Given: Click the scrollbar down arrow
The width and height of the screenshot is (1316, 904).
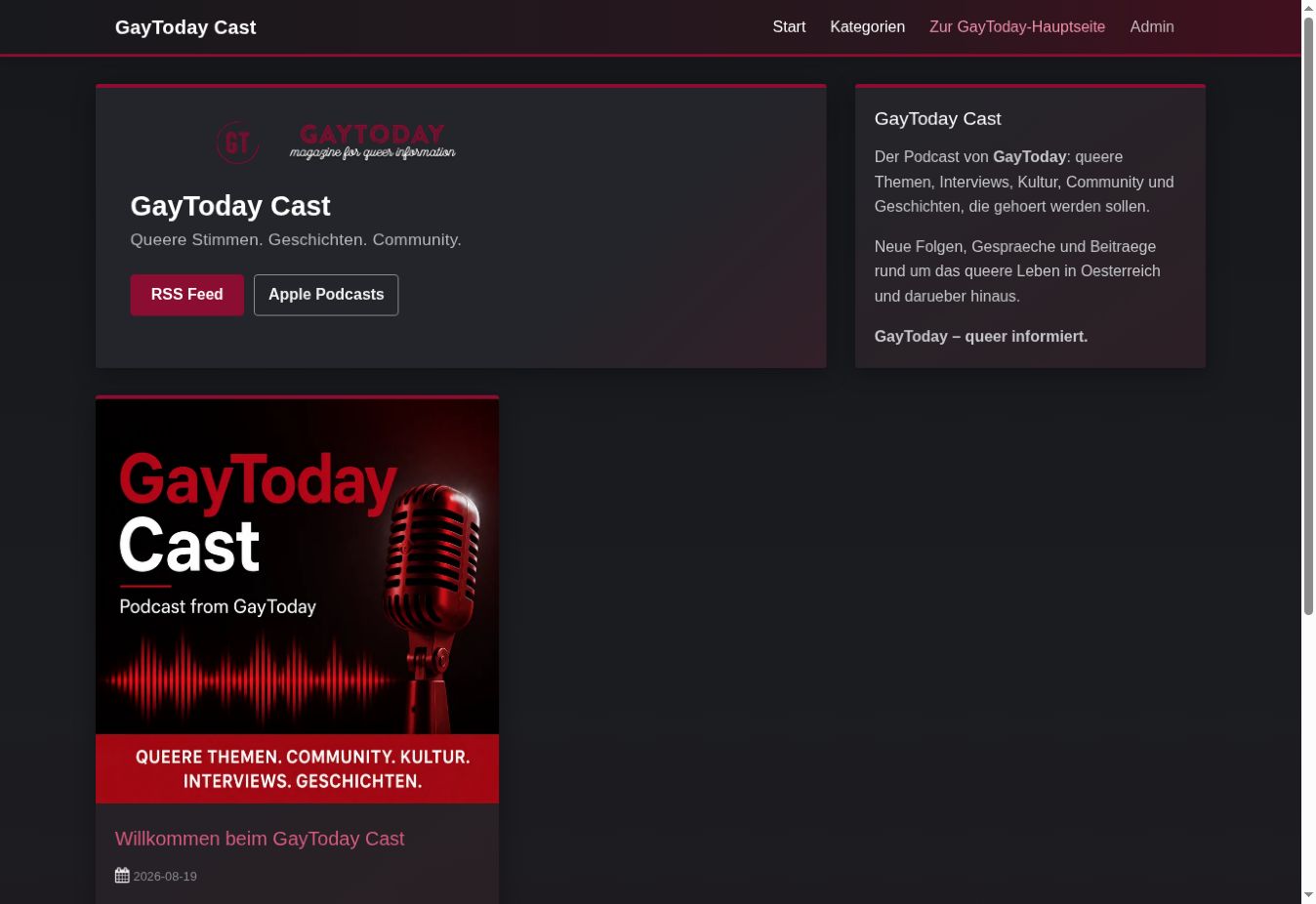Looking at the screenshot, I should 1309,895.
